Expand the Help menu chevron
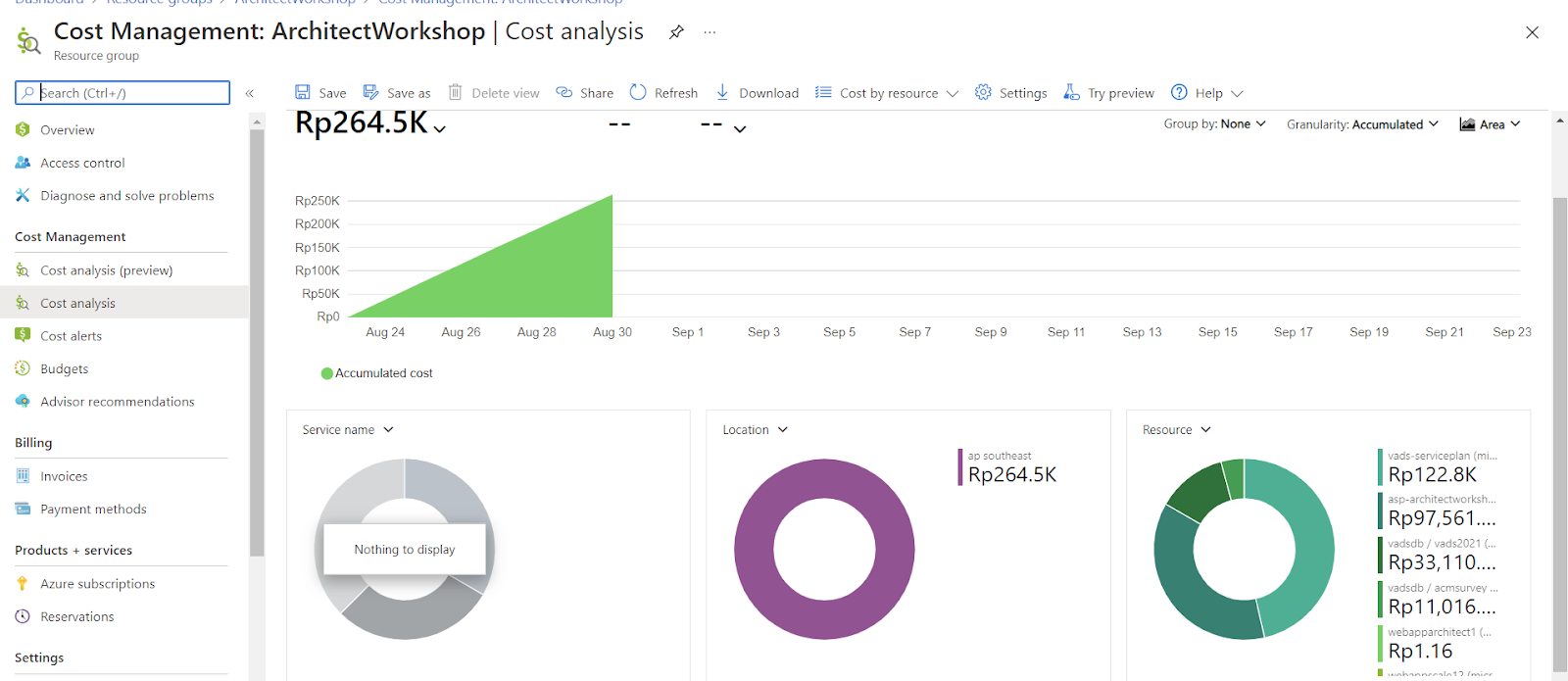 [1237, 93]
